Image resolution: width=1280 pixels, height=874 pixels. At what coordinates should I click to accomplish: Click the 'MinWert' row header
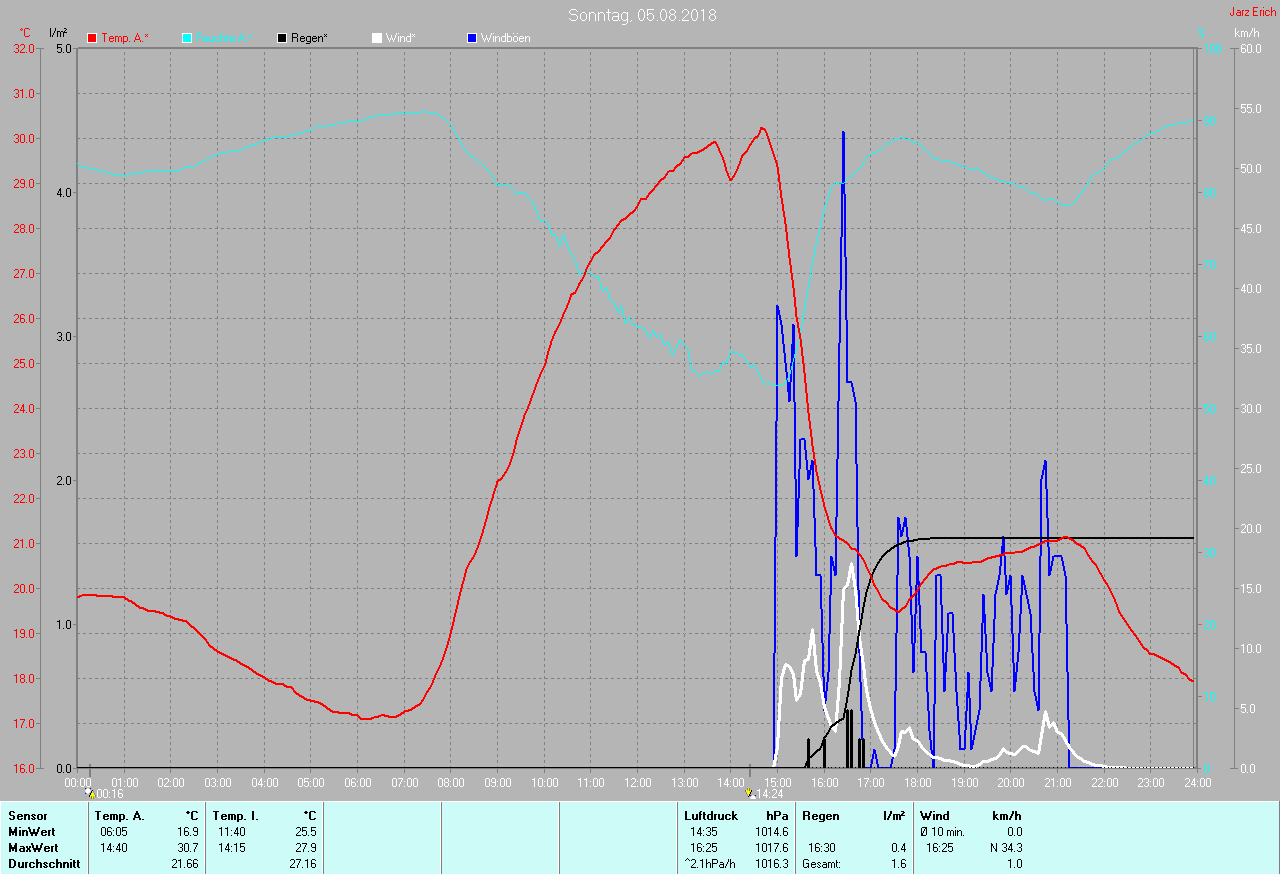click(x=31, y=832)
